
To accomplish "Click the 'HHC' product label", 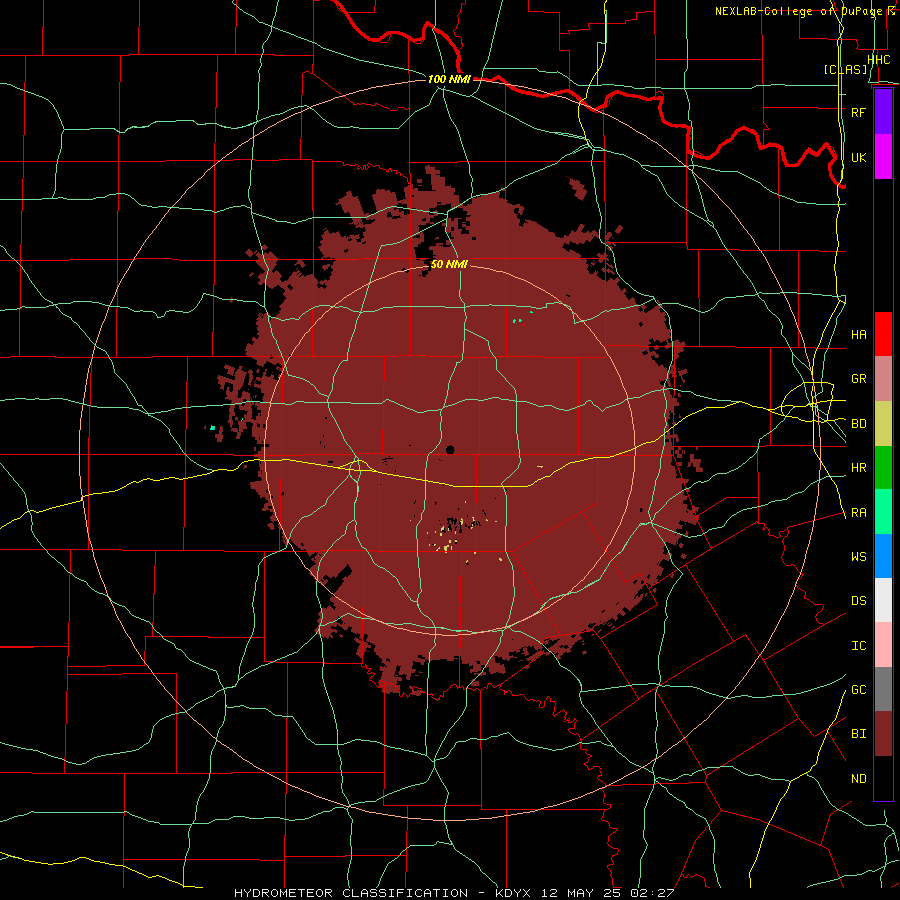I will click(879, 60).
